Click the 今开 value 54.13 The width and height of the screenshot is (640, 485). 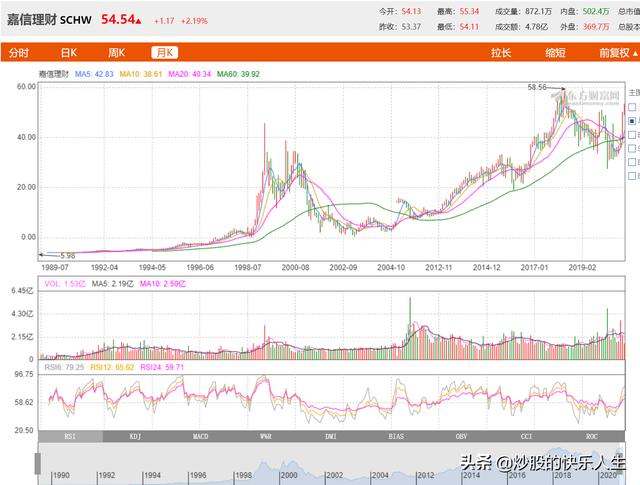tap(411, 11)
